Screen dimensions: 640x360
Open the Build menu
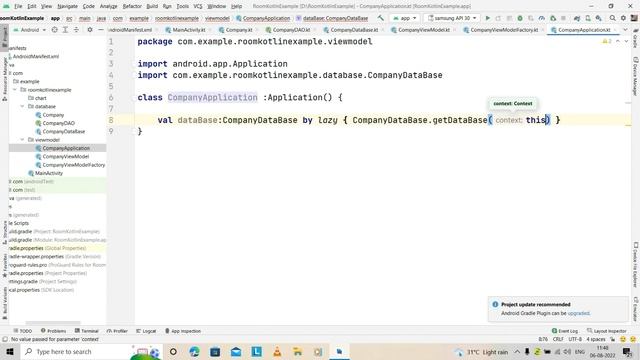point(152,6)
